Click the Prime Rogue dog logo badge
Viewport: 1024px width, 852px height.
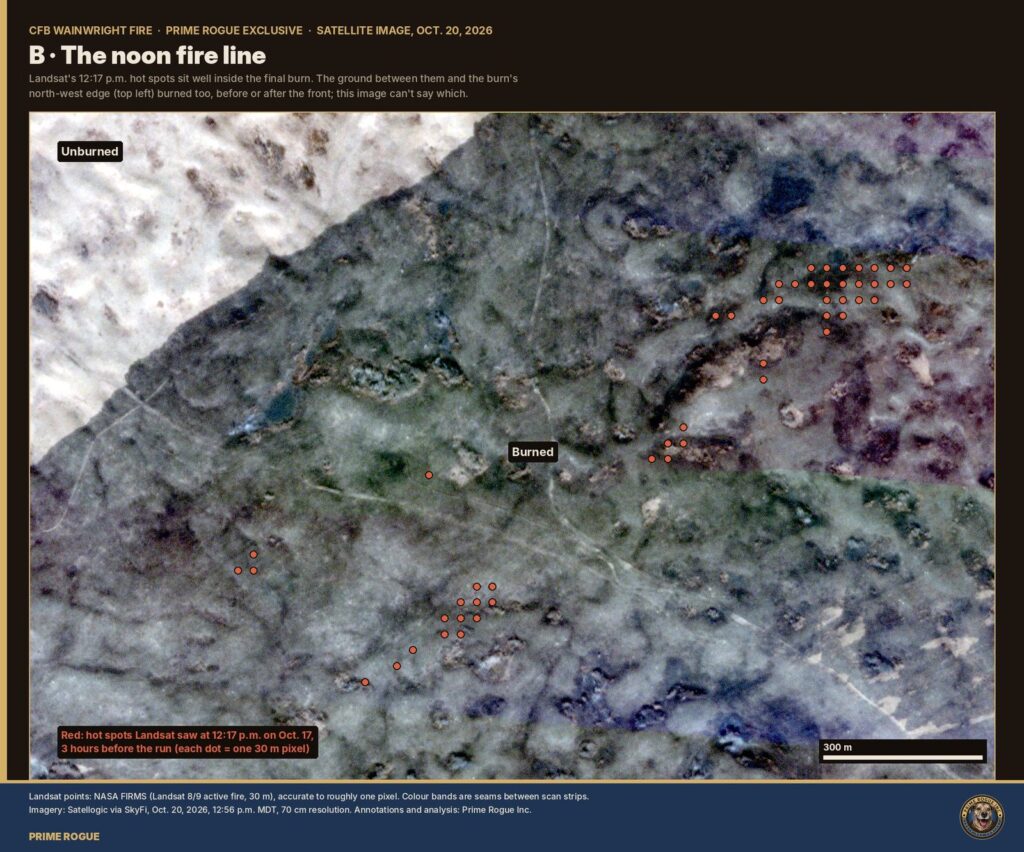(x=982, y=817)
